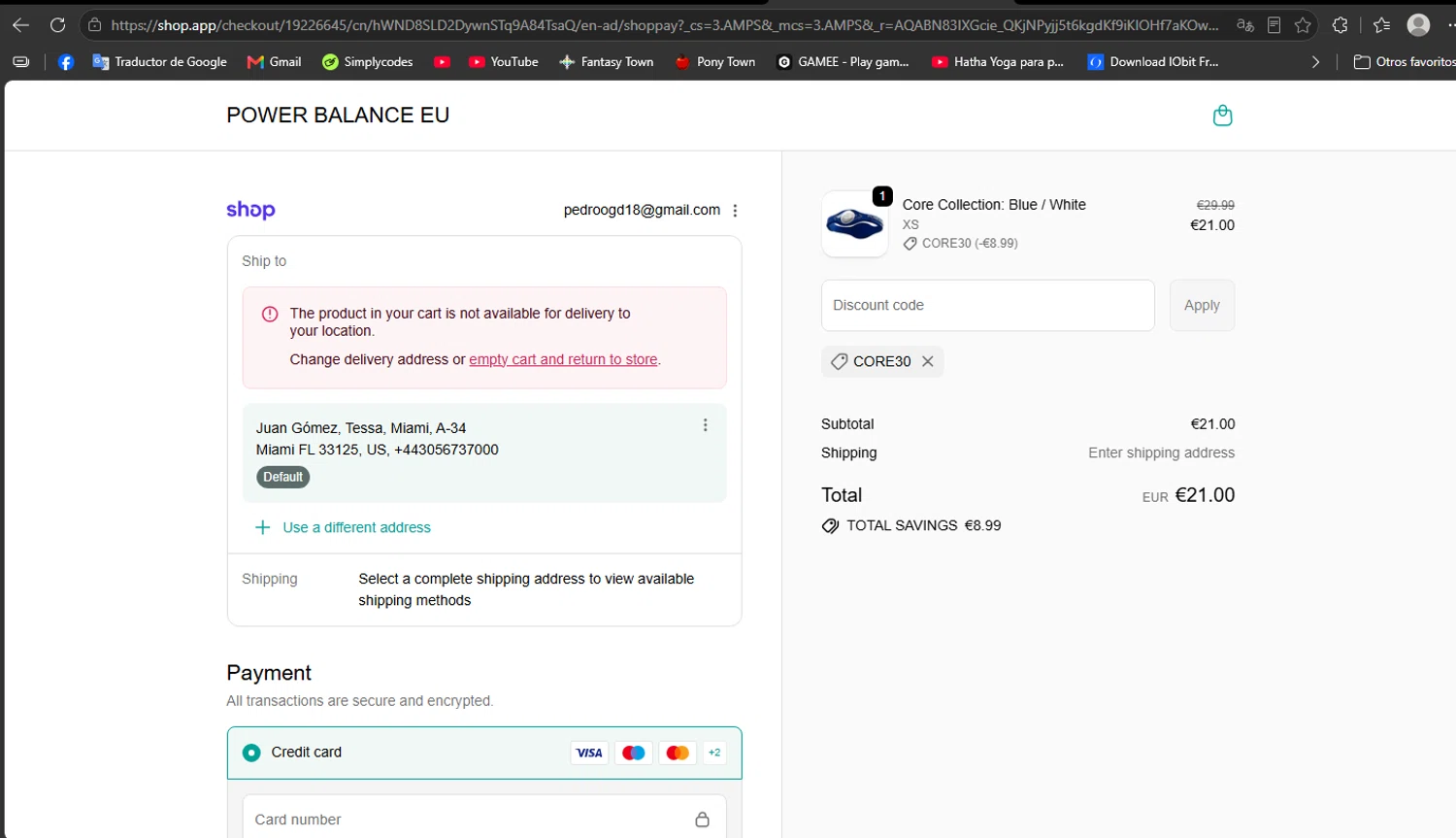Click the TOTAL SAVINGS €8.99 text

pyautogui.click(x=923, y=525)
